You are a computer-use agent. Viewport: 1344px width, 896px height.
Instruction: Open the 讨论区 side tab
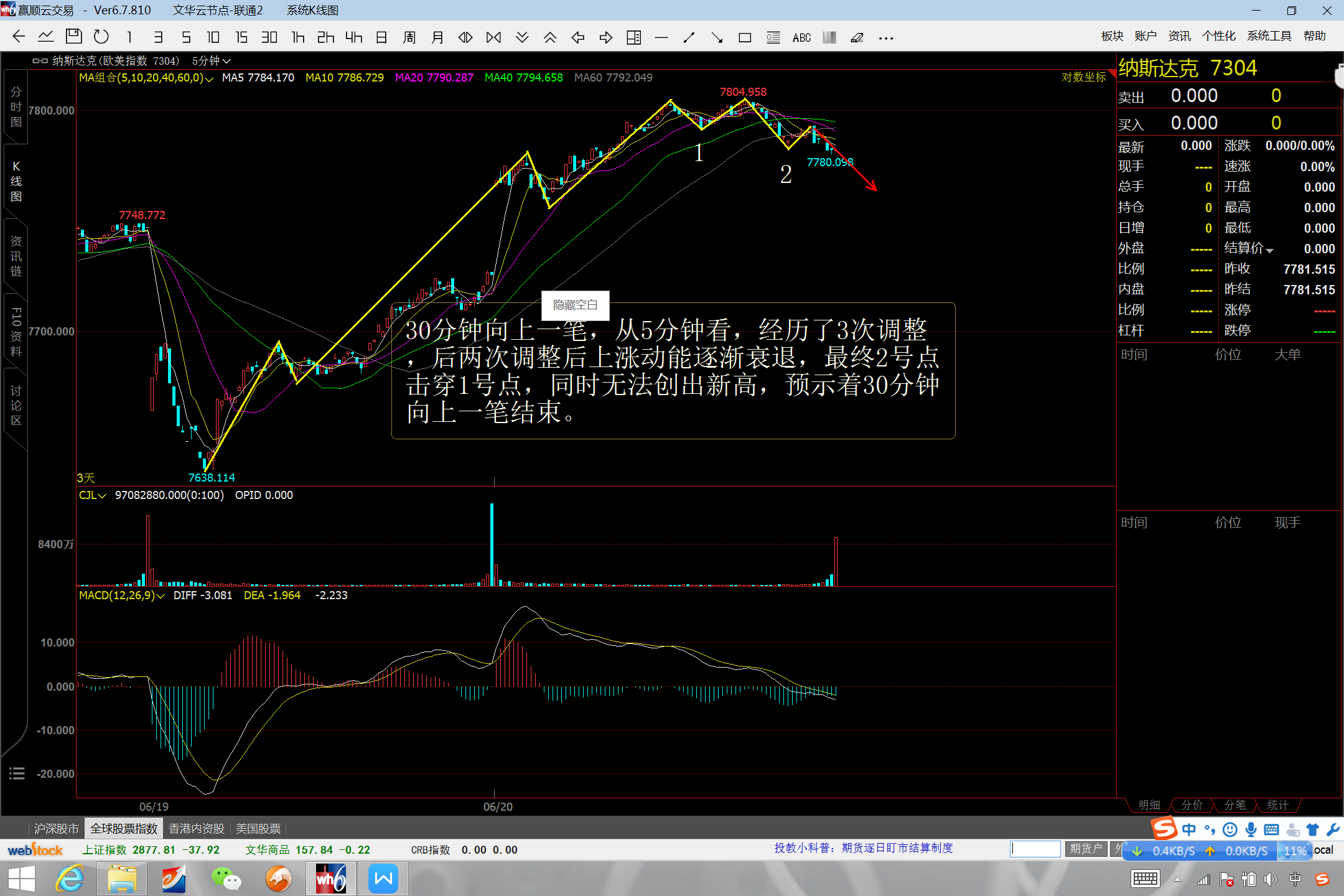16,406
